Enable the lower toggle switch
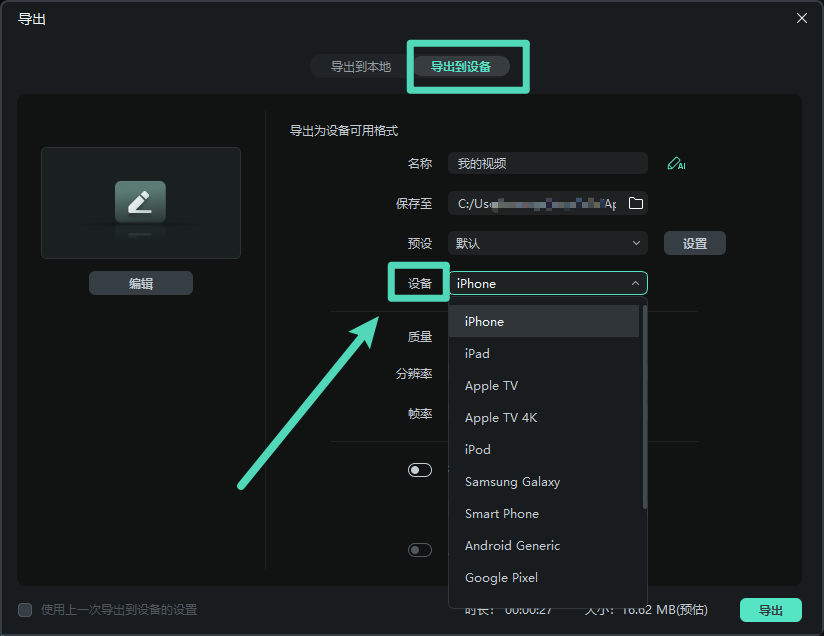Screen dimensions: 824x636 (x=420, y=549)
